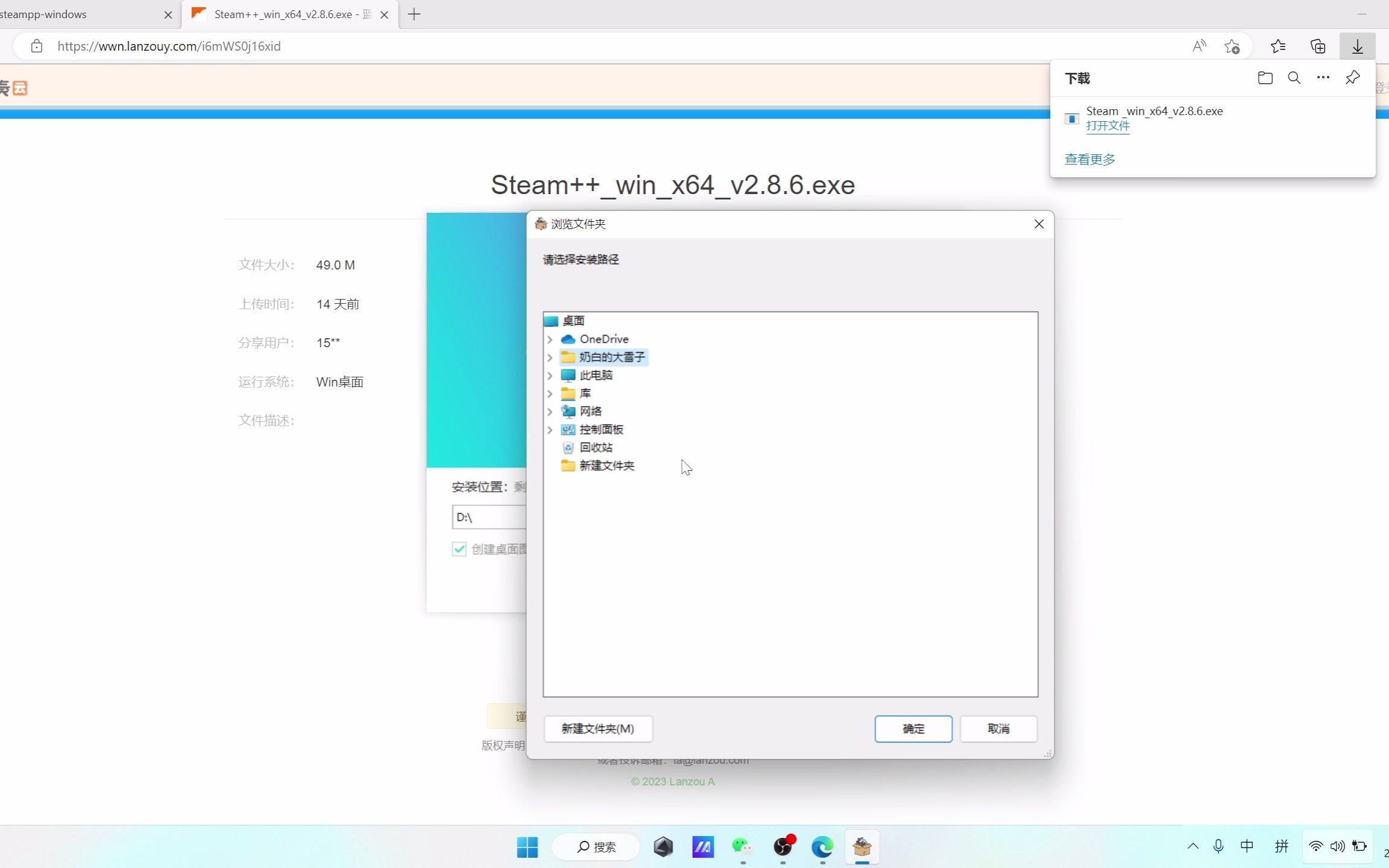This screenshot has width=1389, height=868.
Task: Click the 新建文件夹(M) button
Action: (597, 729)
